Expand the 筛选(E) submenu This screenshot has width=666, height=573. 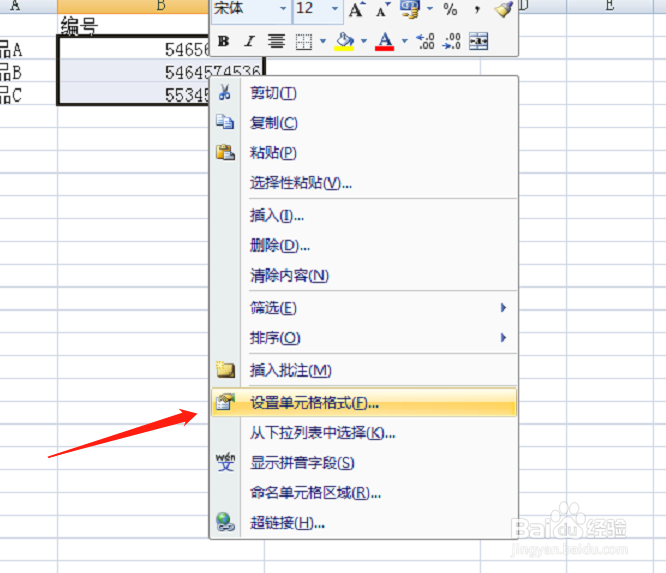tap(364, 308)
